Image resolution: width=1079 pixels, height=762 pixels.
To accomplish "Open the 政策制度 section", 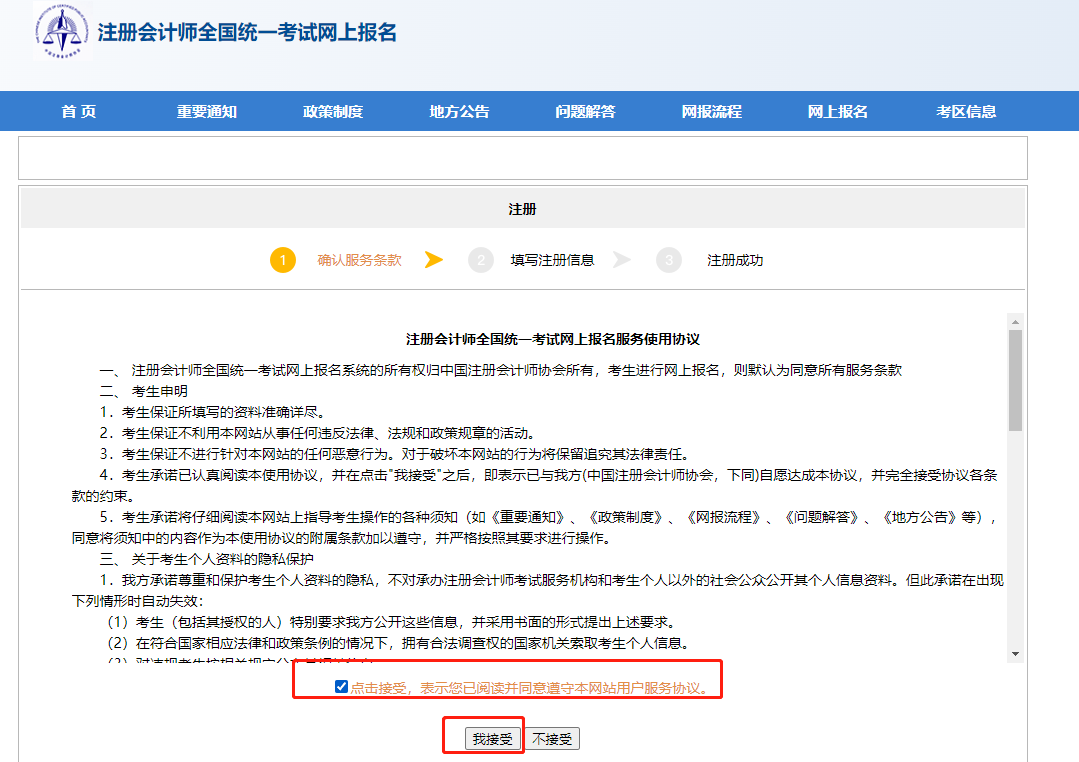I will [334, 111].
